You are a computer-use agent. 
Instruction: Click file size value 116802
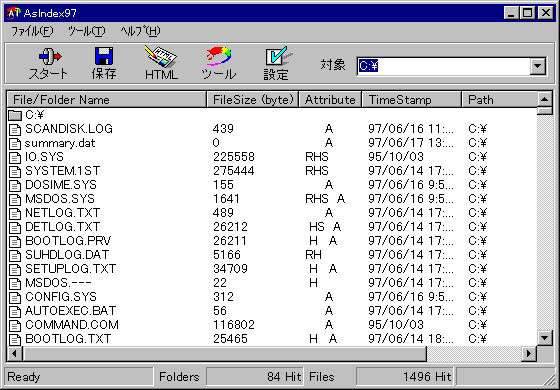[x=234, y=325]
